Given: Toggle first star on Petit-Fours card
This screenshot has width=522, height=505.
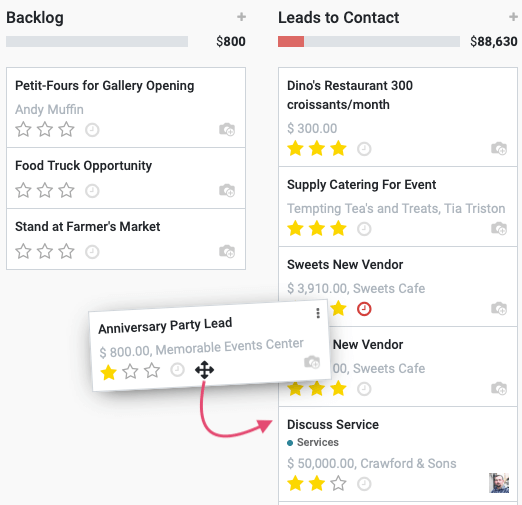Looking at the screenshot, I should tap(23, 129).
